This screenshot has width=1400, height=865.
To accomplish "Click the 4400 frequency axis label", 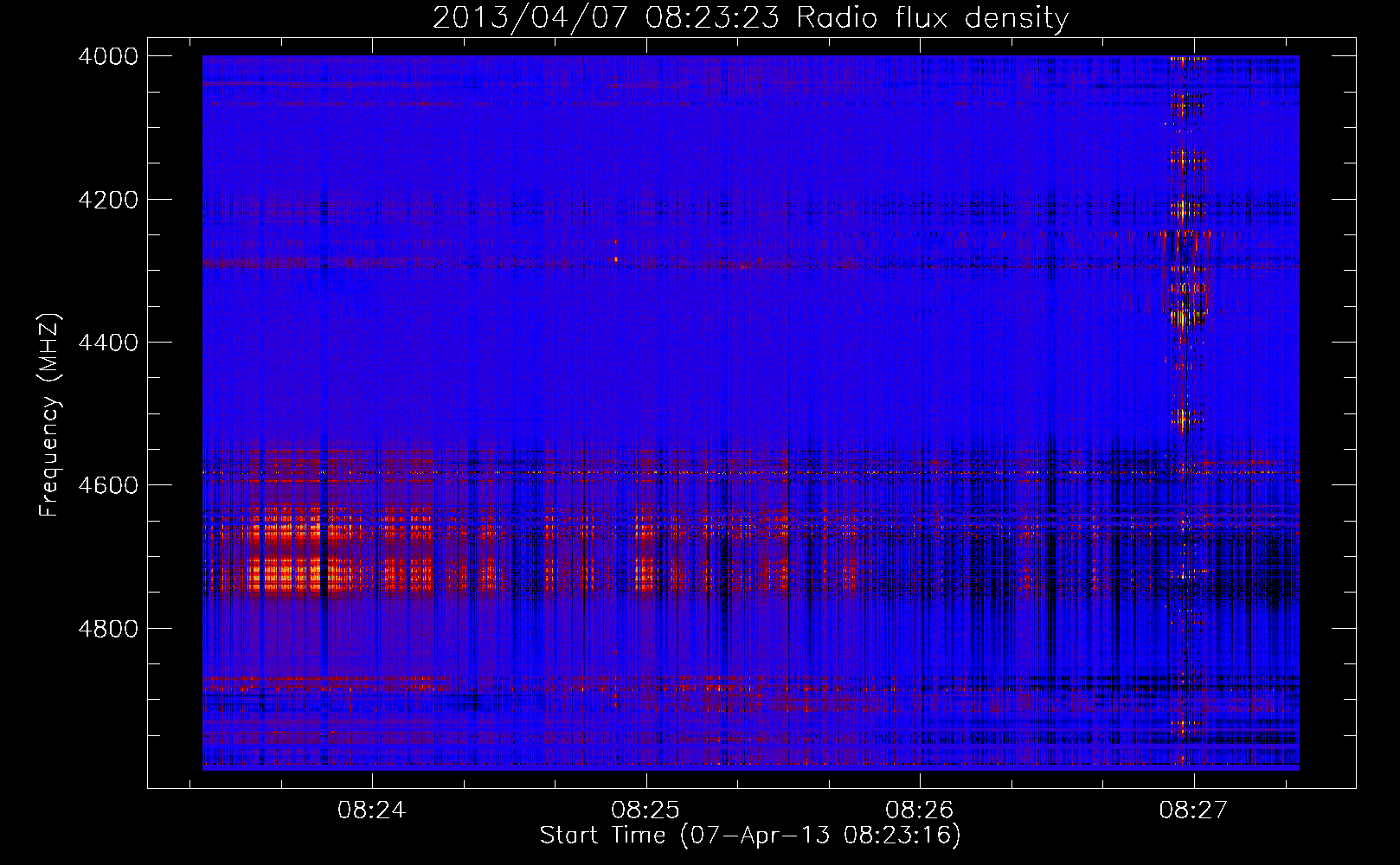I will 108,343.
